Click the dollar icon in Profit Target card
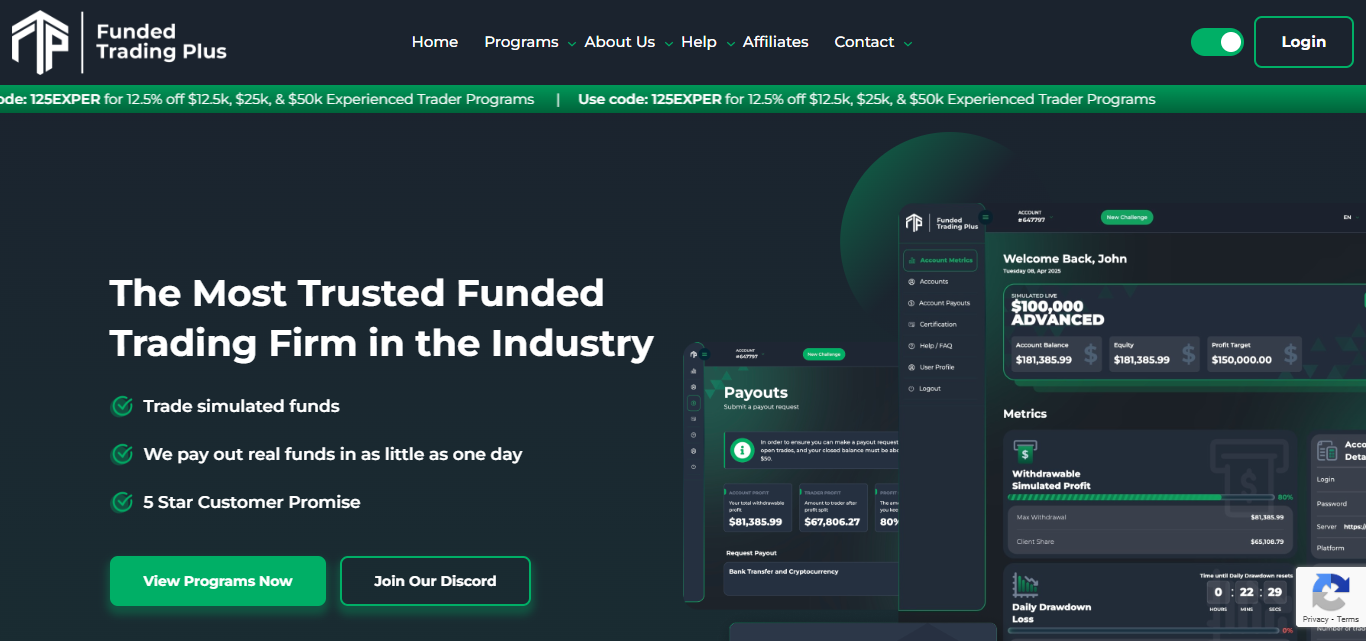Viewport: 1366px width, 641px height. coord(1290,353)
